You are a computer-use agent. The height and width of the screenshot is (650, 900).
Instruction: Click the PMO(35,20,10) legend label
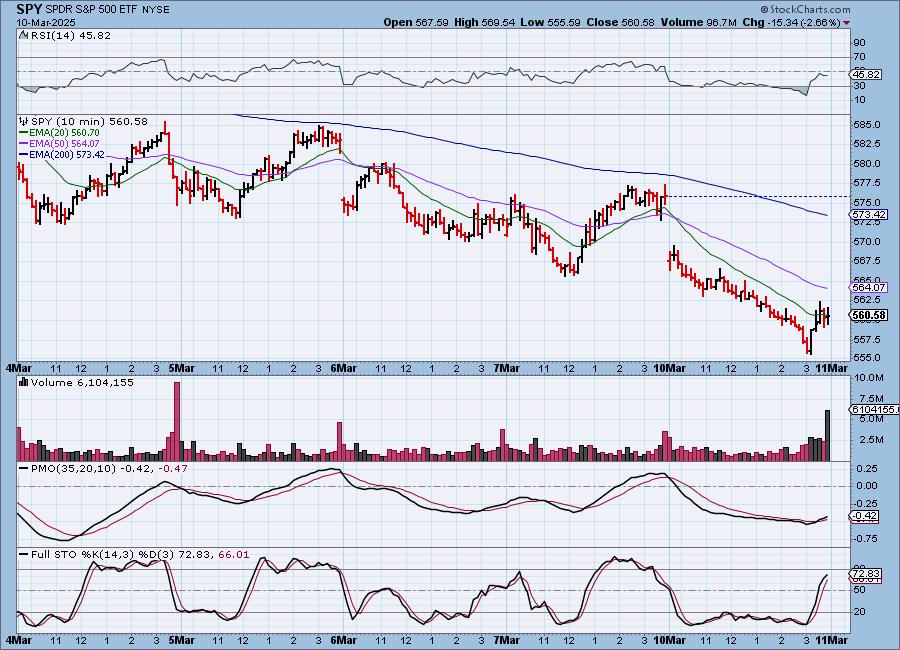pos(73,469)
